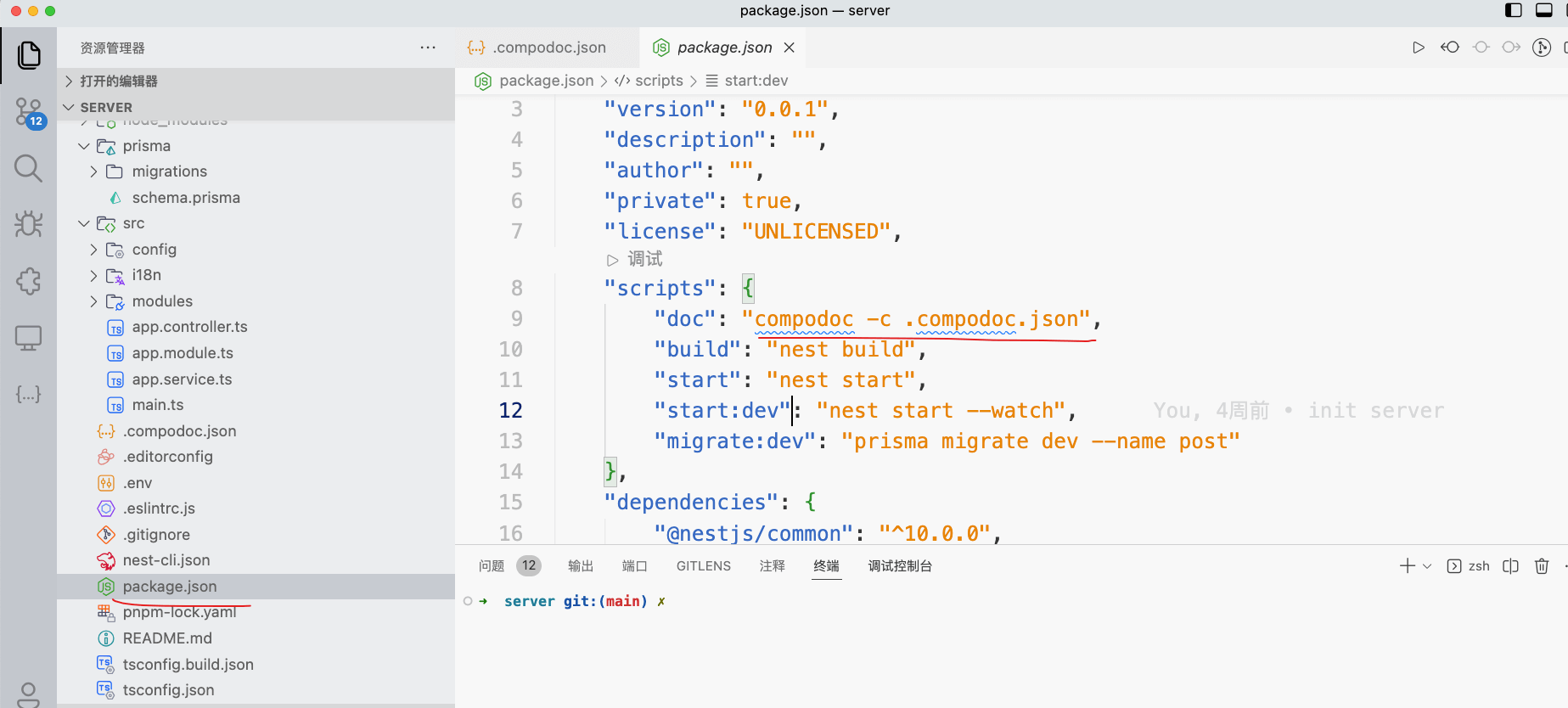The image size is (1568, 708).
Task: Kill terminal with the trash icon
Action: tap(1542, 566)
